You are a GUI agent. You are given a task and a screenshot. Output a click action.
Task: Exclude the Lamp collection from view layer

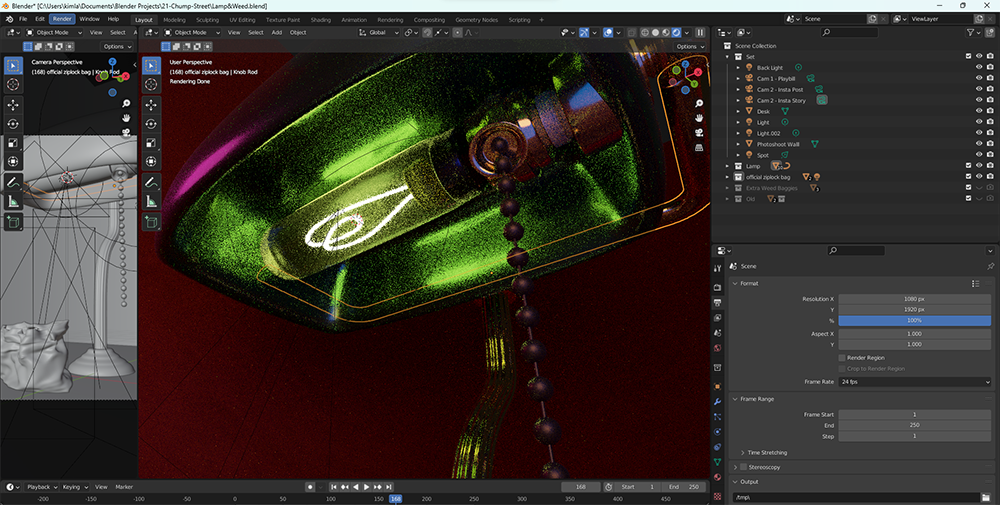point(968,166)
